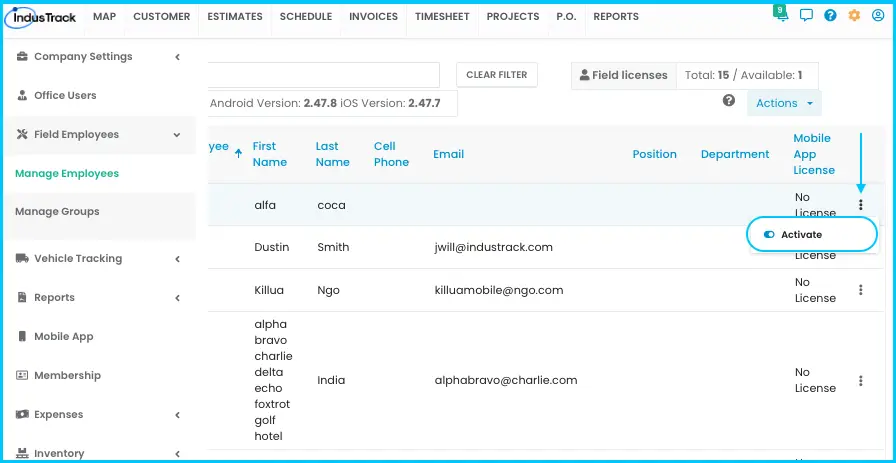The height and width of the screenshot is (463, 896).
Task: Toggle the Activate switch in popup
Action: (x=769, y=234)
